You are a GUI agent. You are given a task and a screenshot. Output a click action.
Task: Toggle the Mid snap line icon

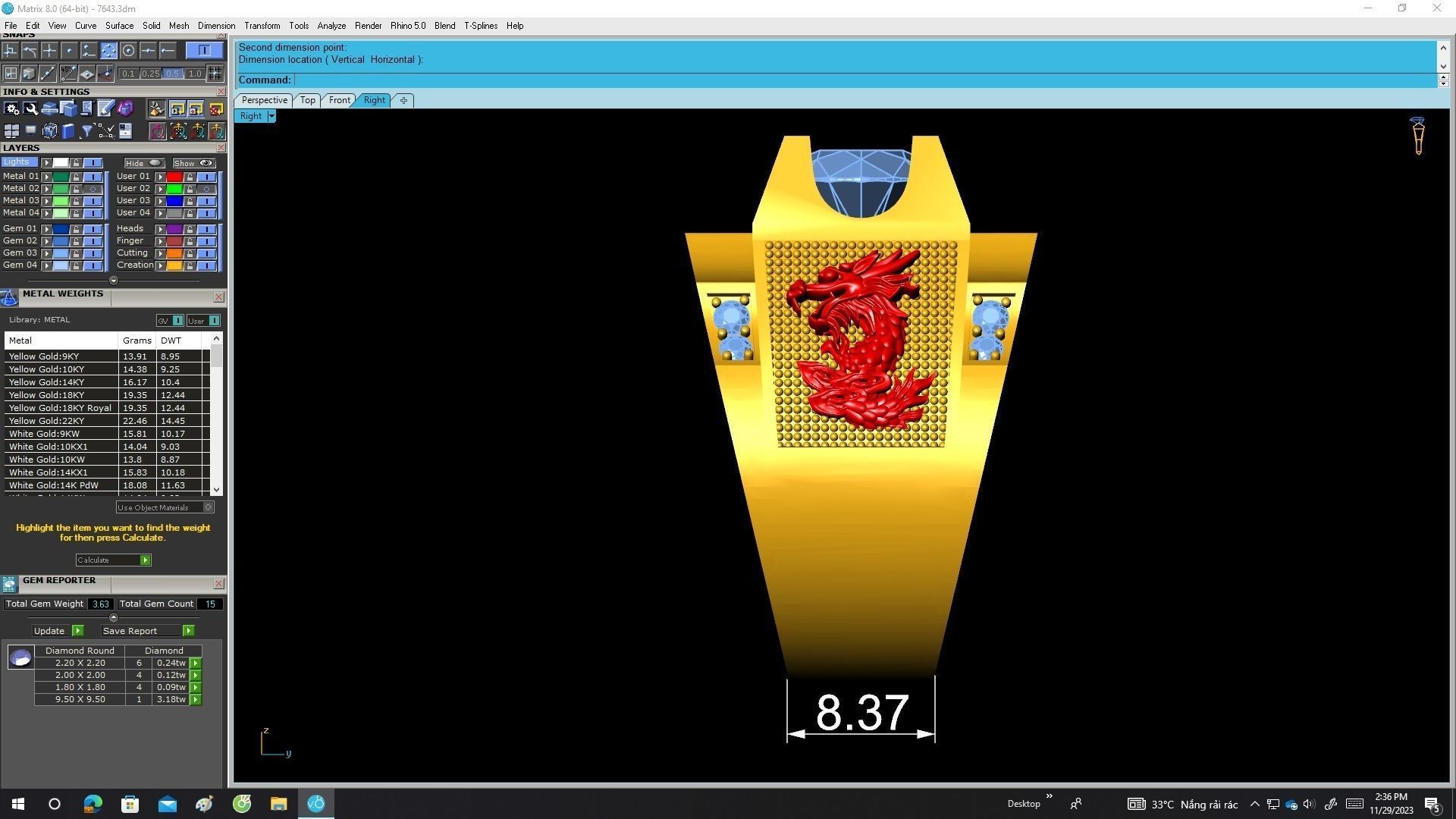point(148,51)
